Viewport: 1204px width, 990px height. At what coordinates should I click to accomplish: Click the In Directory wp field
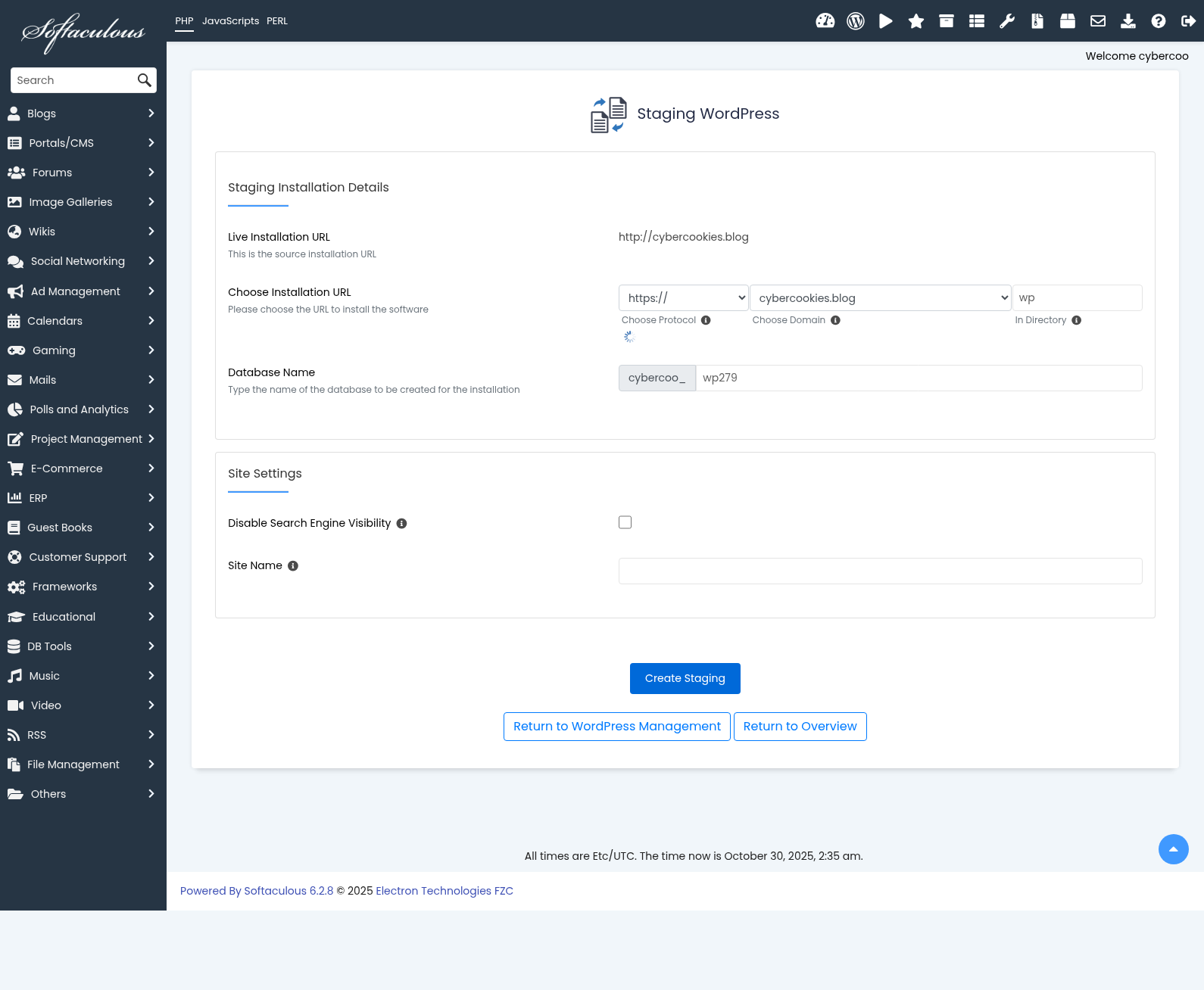(x=1078, y=298)
